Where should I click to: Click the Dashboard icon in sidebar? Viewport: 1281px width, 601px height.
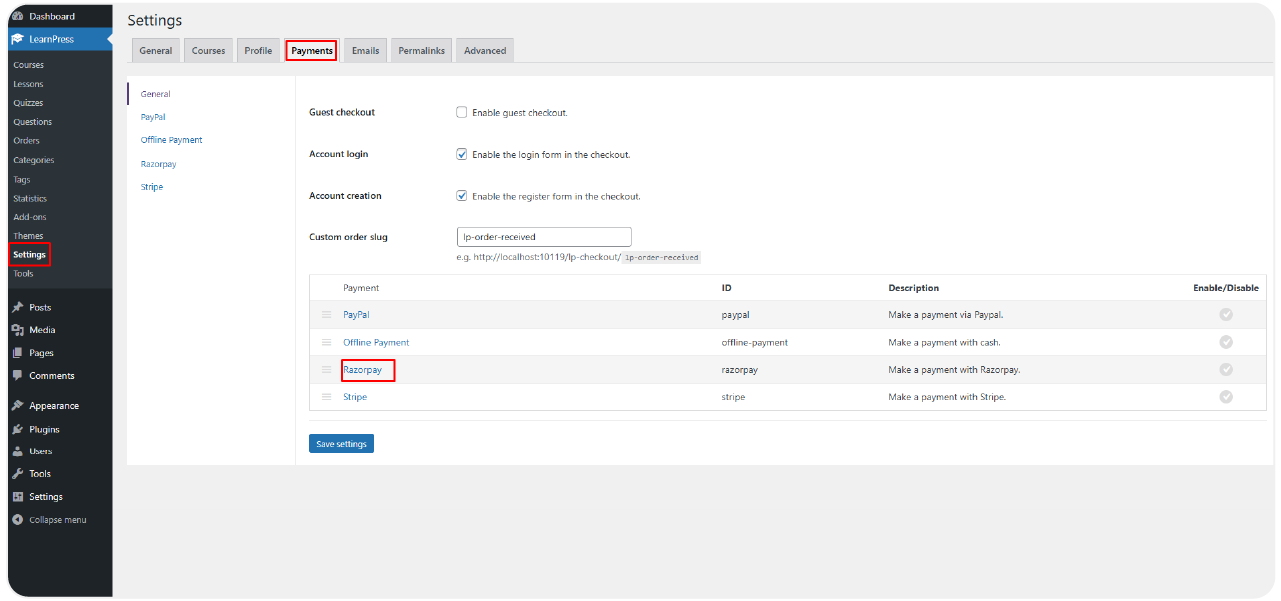click(x=18, y=16)
